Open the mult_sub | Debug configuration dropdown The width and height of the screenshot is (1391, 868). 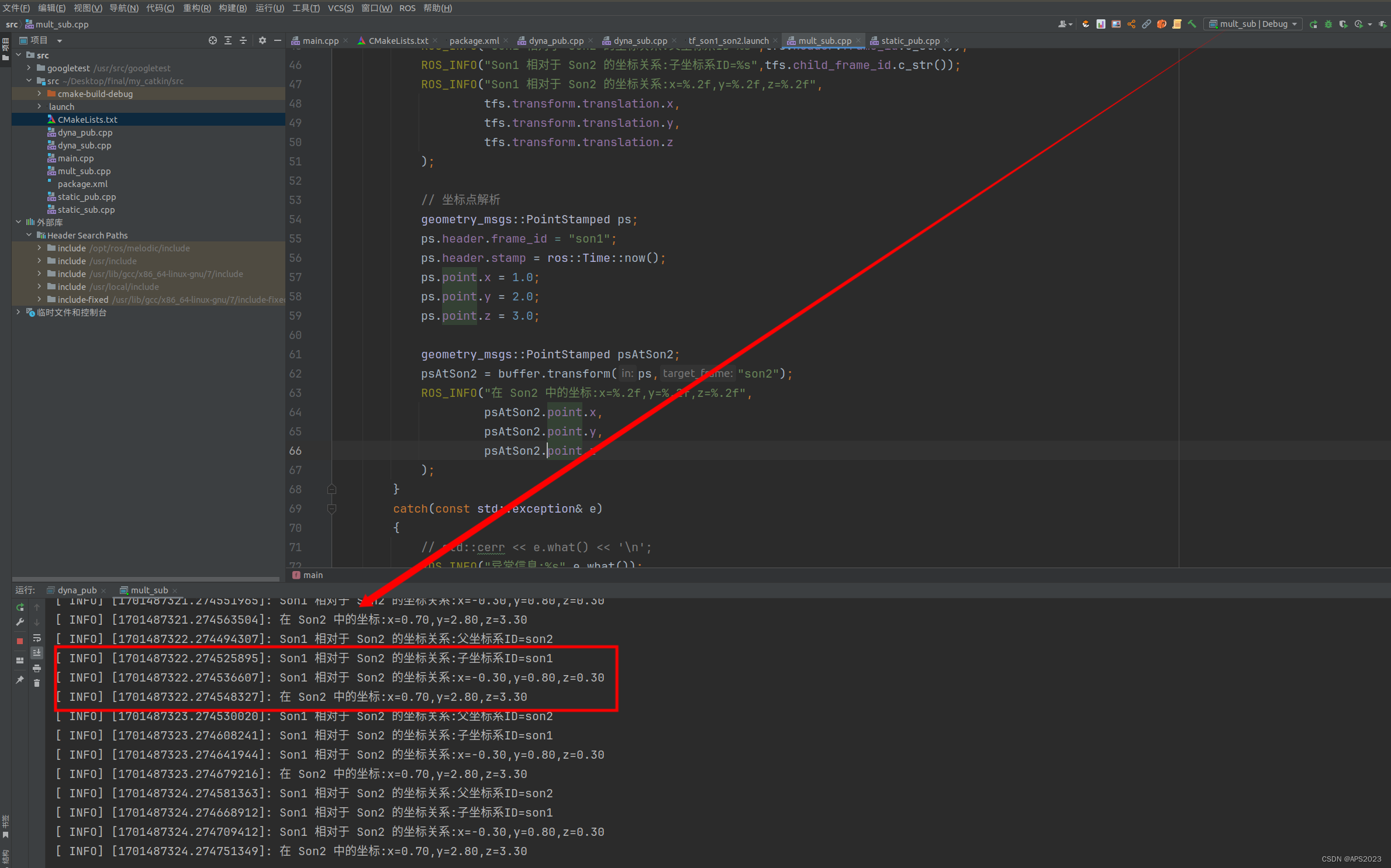click(x=1253, y=24)
